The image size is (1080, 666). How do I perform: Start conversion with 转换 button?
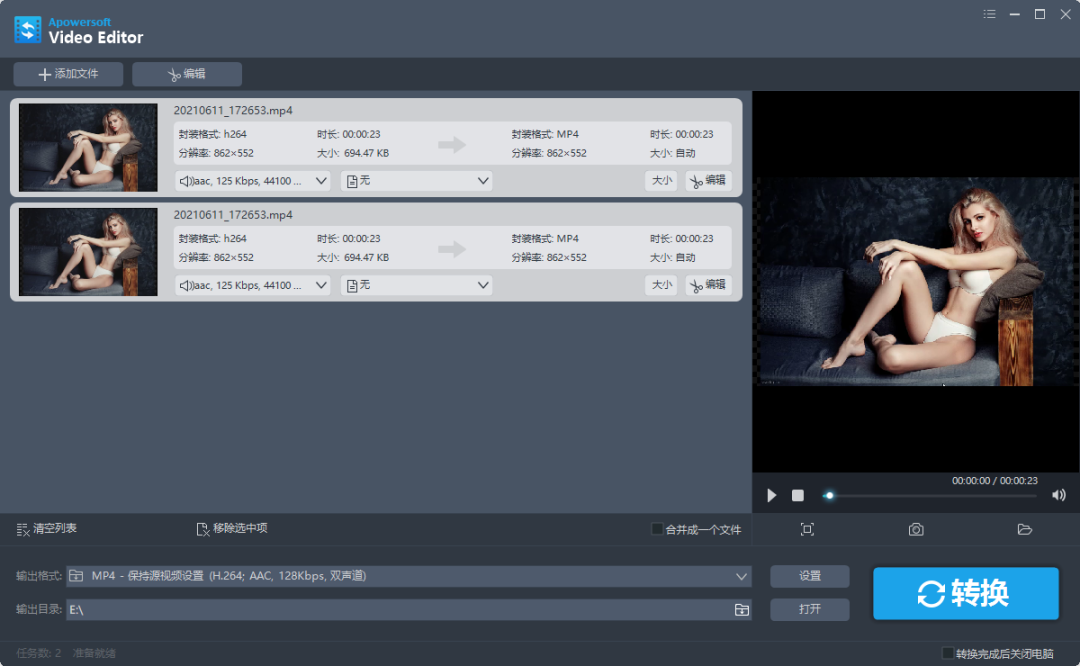click(x=966, y=593)
